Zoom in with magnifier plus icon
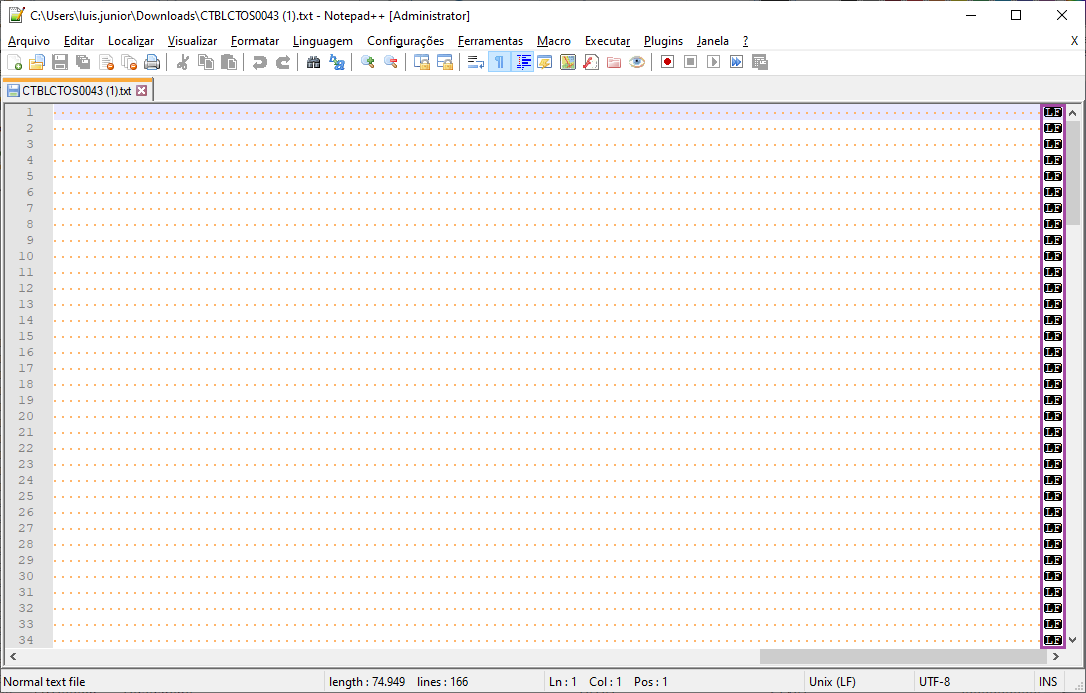This screenshot has width=1086, height=693. pyautogui.click(x=368, y=62)
